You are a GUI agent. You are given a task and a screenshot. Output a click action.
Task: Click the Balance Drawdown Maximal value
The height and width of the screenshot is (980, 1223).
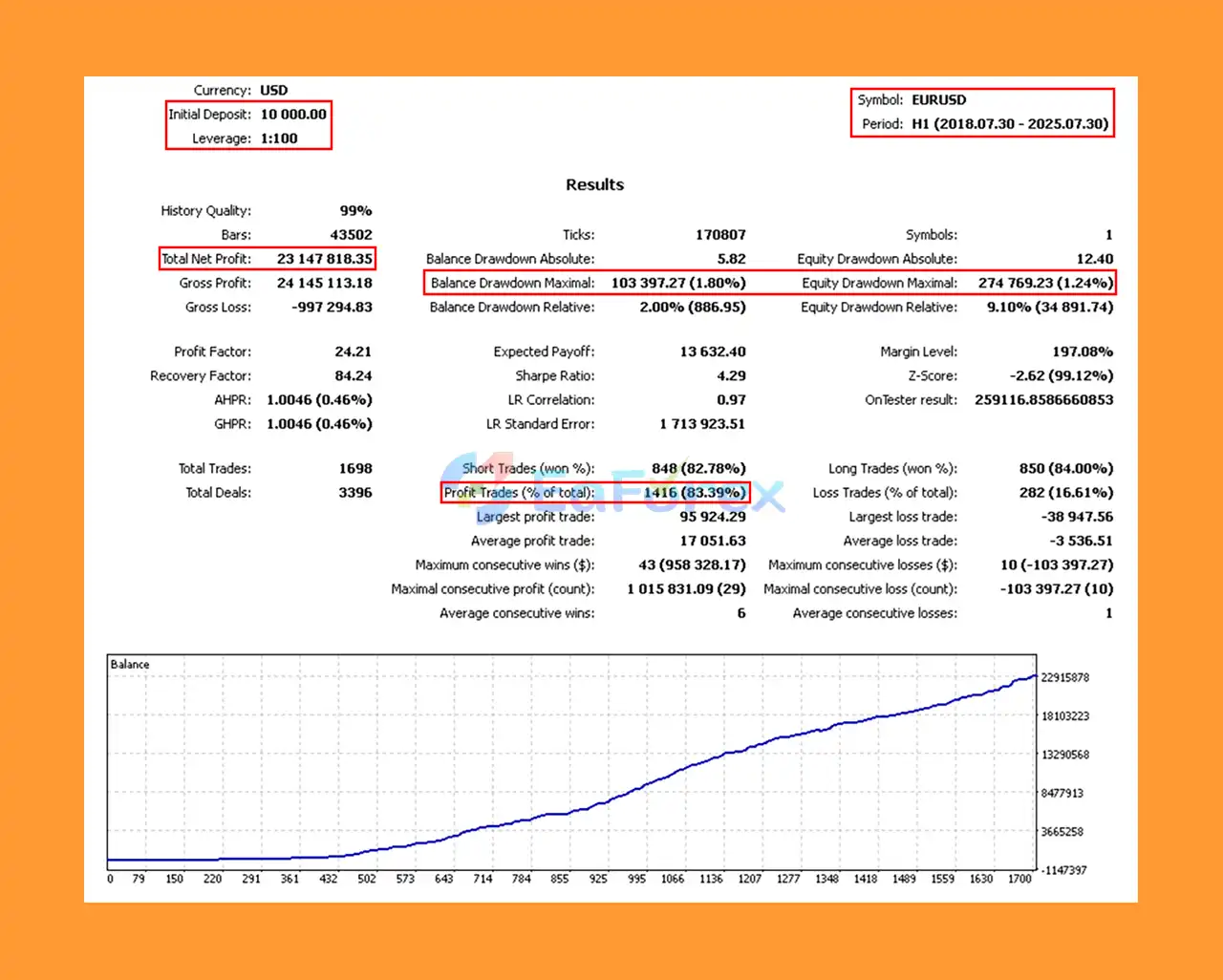[x=678, y=283]
